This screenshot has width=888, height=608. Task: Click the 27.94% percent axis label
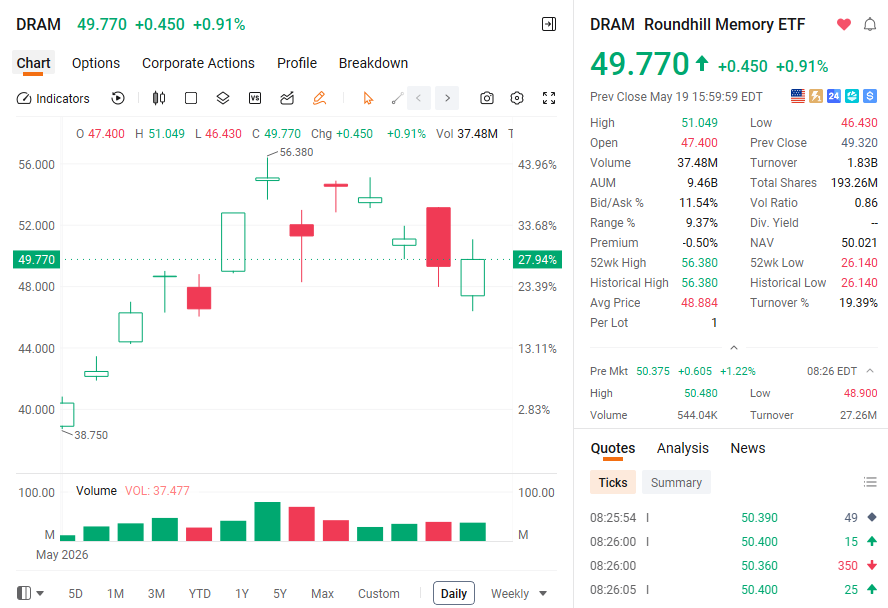[537, 260]
